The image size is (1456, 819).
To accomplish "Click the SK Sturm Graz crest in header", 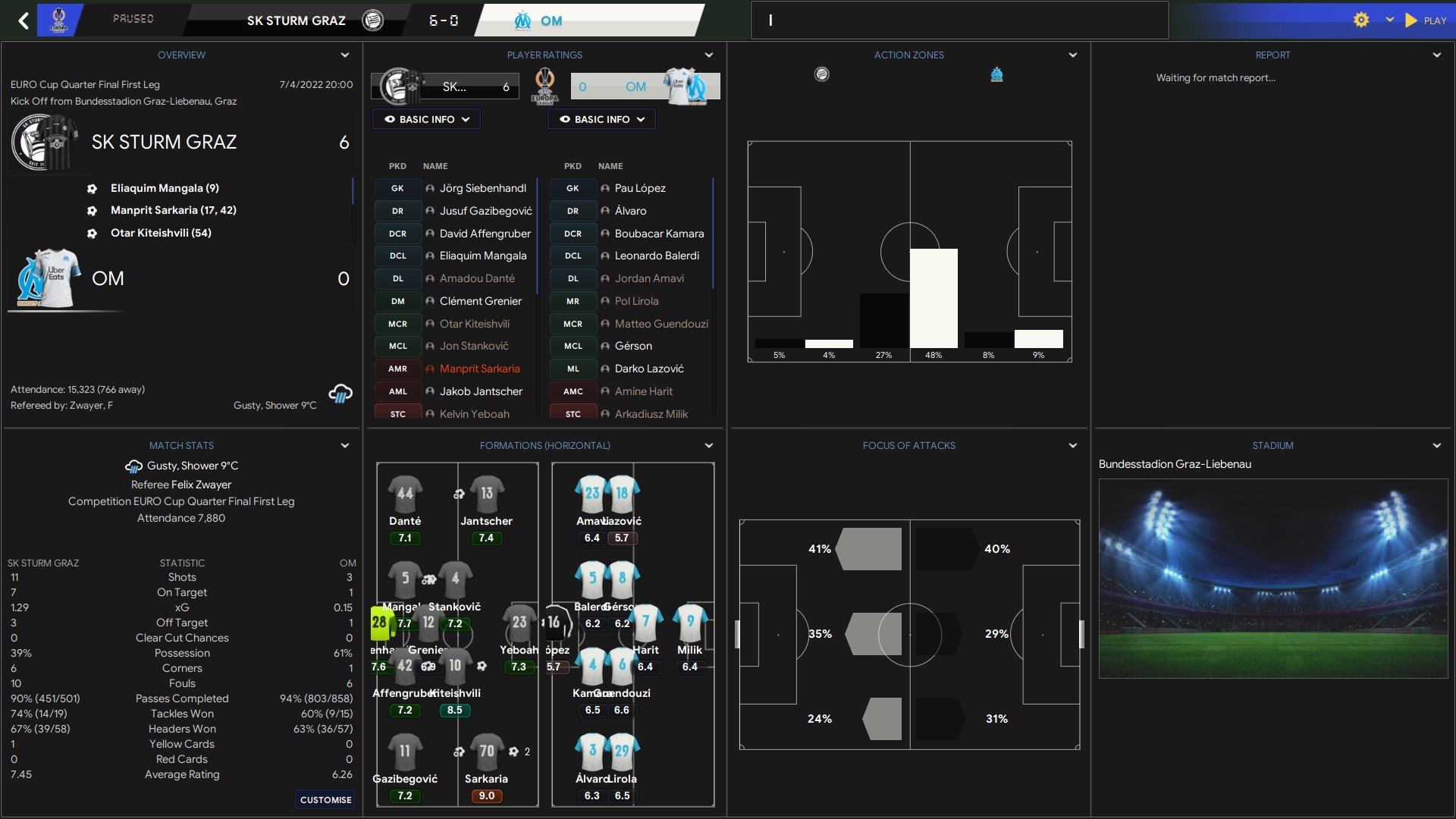I will click(x=372, y=20).
